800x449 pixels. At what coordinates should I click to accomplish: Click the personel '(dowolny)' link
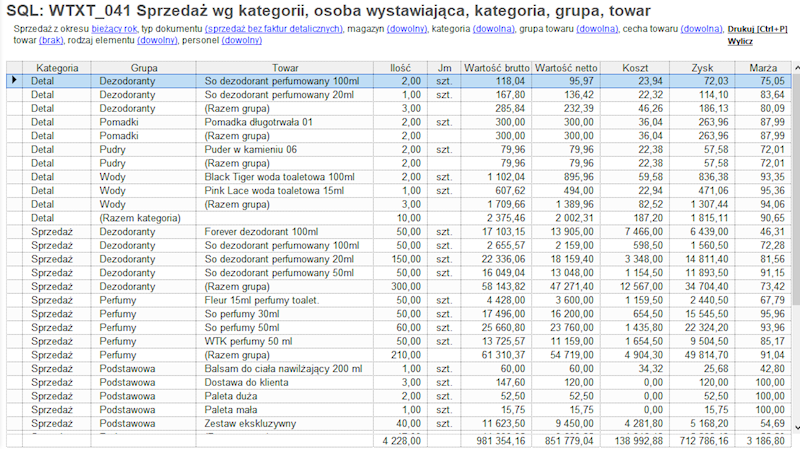[x=242, y=40]
